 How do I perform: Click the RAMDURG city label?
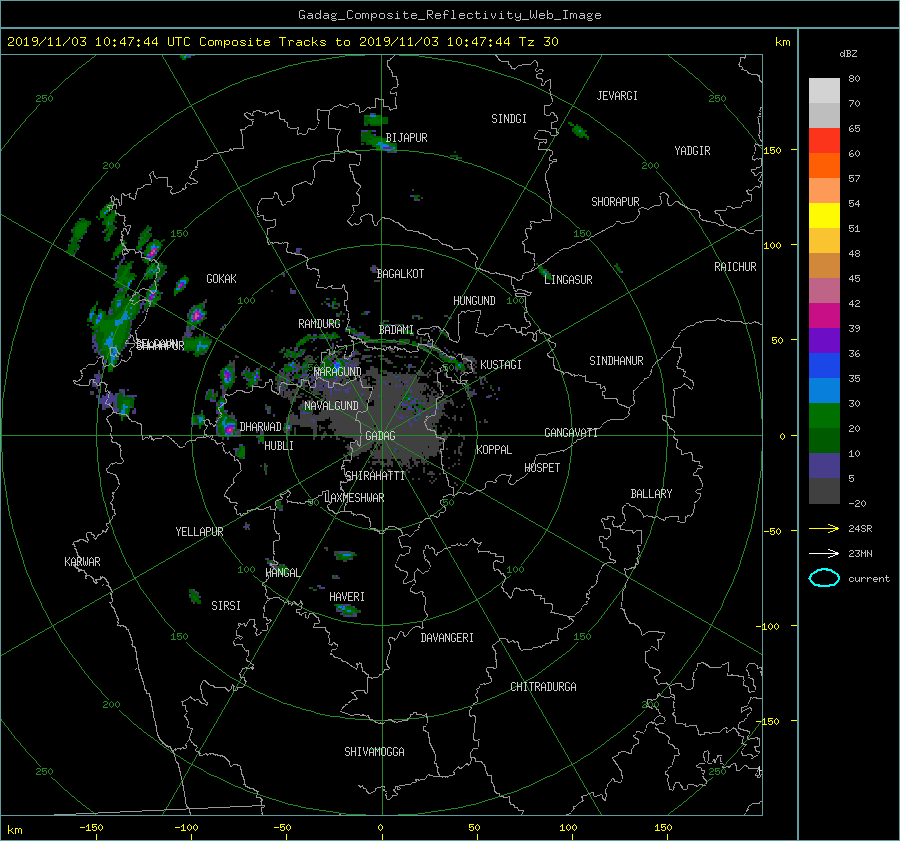[x=319, y=324]
